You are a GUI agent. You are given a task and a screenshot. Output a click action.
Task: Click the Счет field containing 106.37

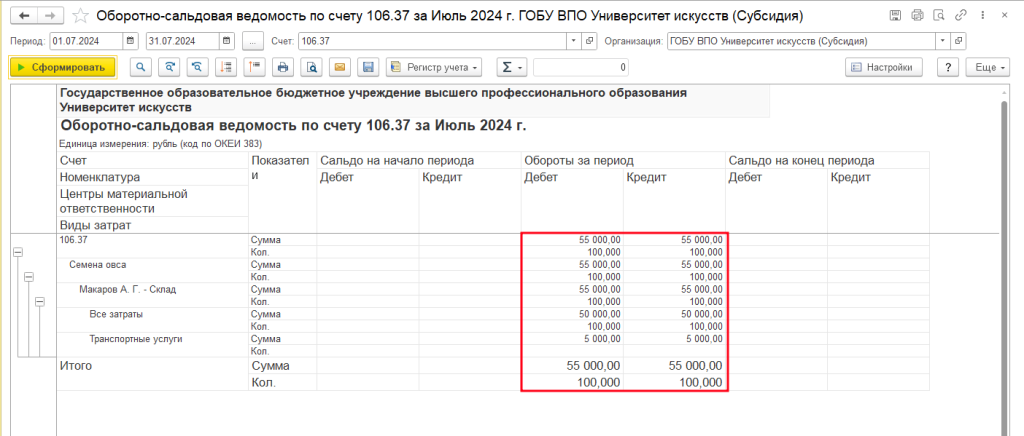[432, 41]
